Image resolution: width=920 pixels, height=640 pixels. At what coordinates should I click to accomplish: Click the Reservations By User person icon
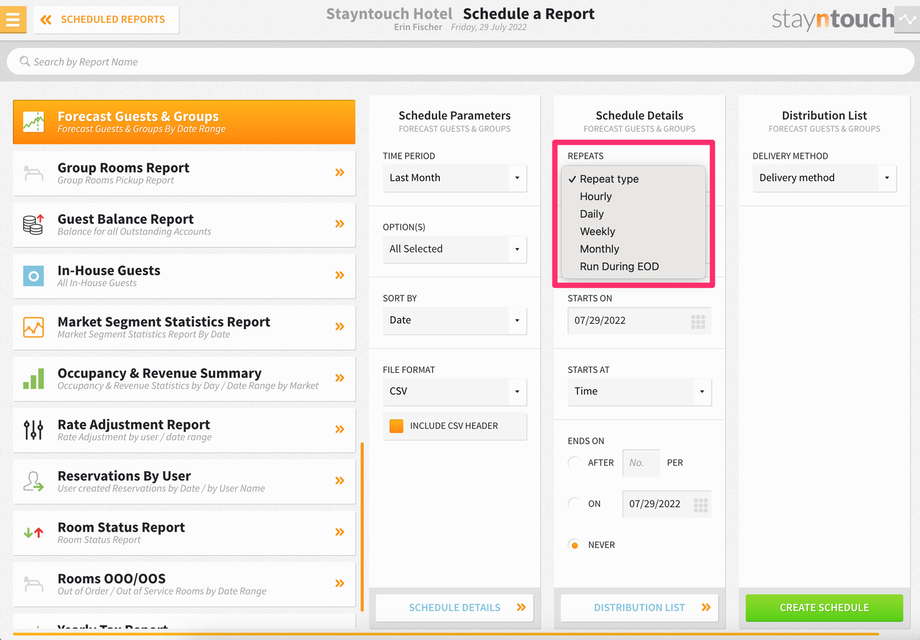tap(33, 481)
